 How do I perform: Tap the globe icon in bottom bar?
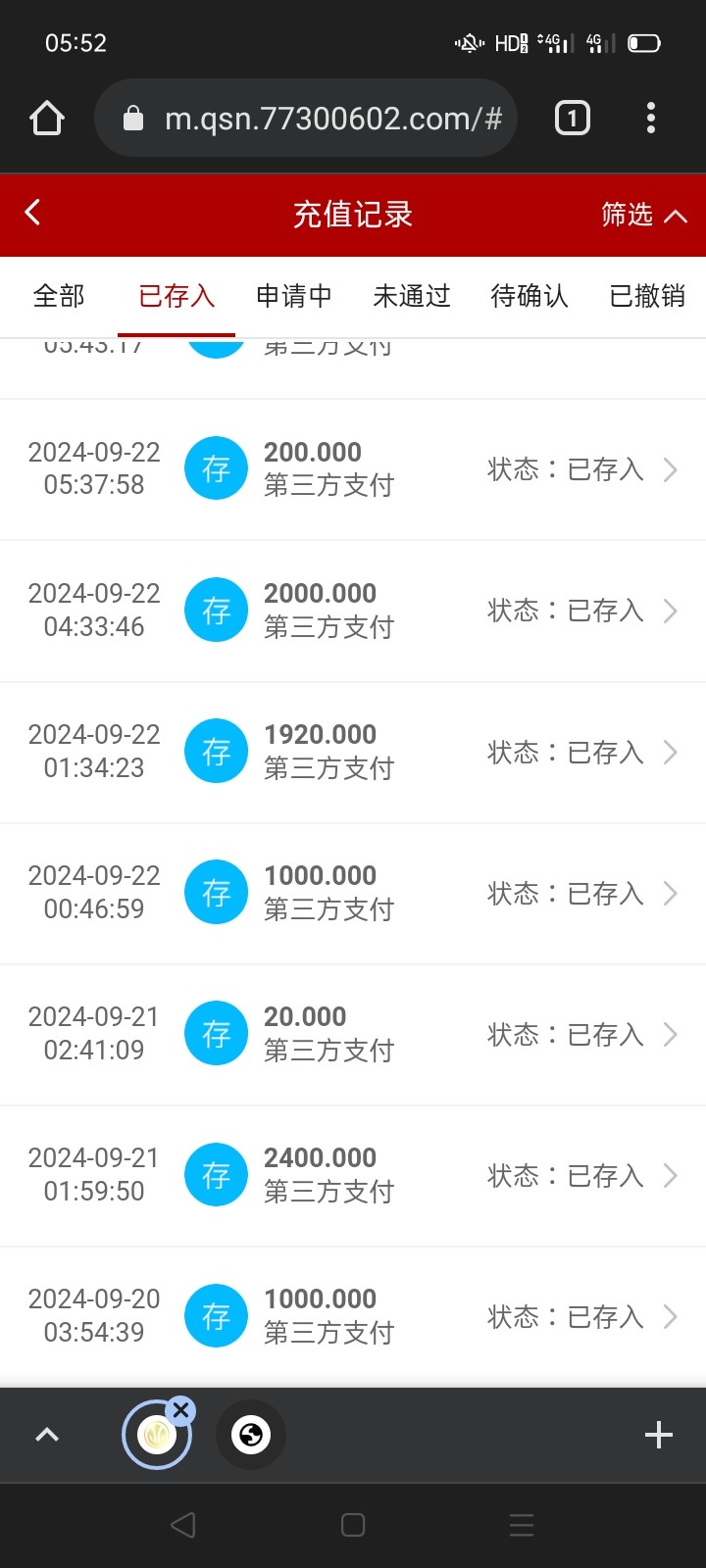(251, 1436)
